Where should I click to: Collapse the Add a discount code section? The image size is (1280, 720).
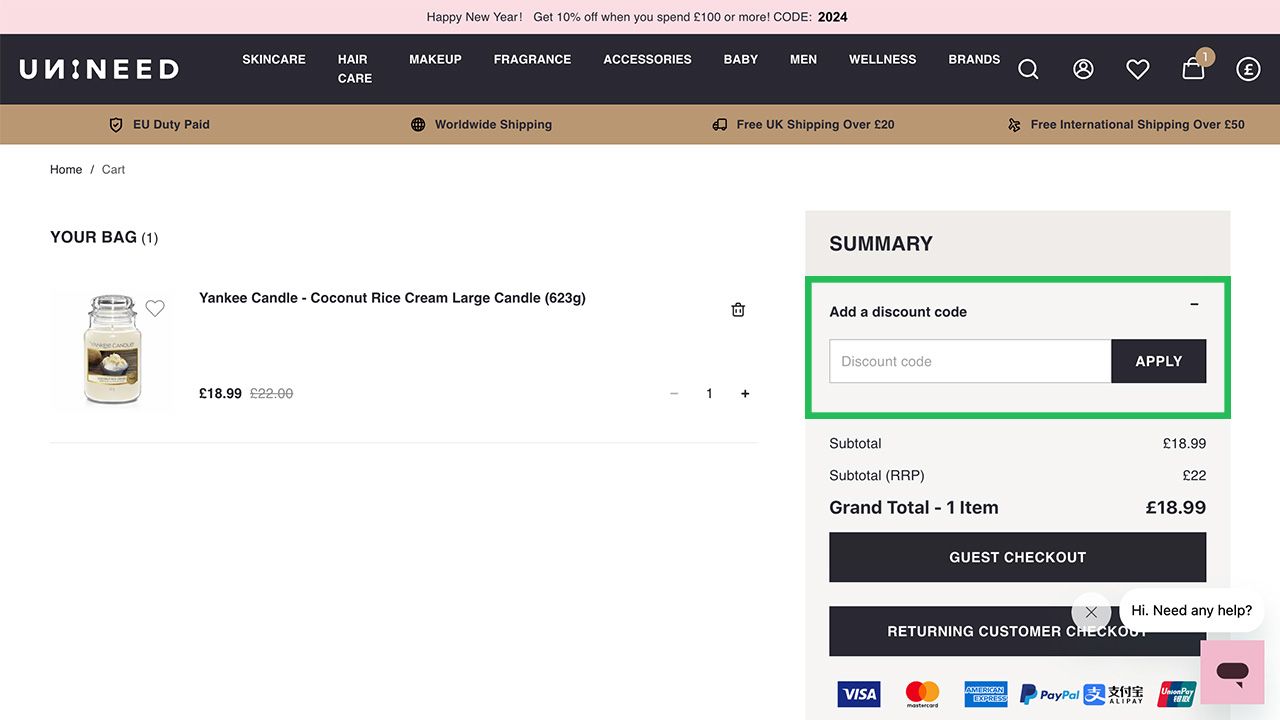(x=1194, y=304)
